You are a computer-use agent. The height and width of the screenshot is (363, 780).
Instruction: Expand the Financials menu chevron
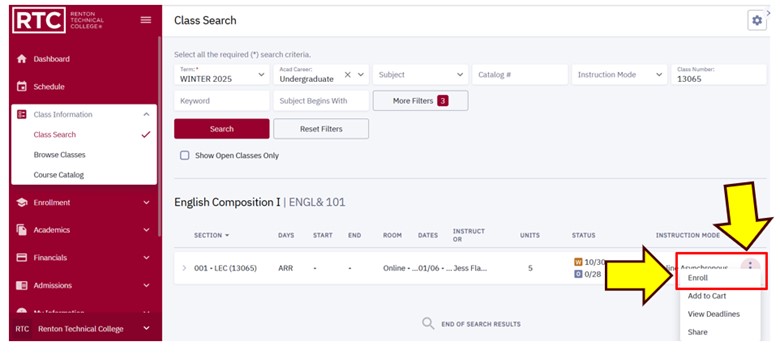coord(146,258)
